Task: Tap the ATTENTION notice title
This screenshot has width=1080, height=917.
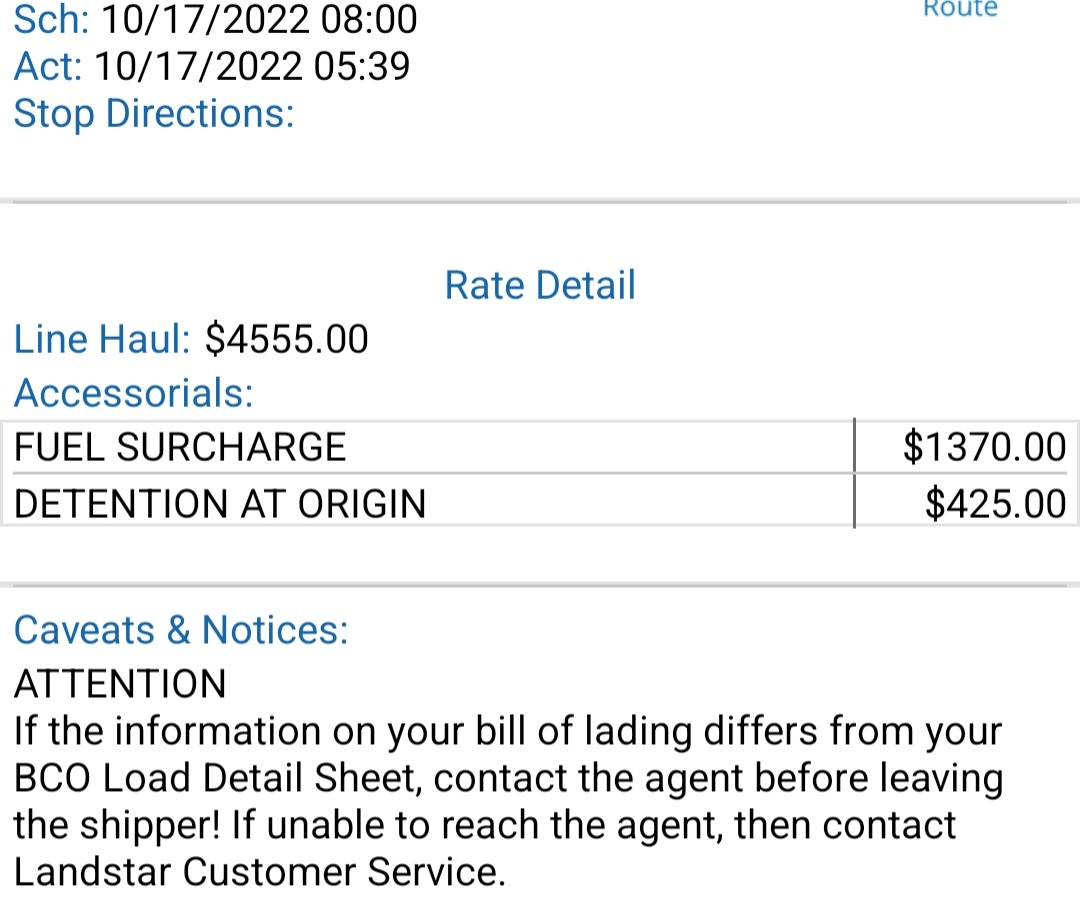Action: click(x=120, y=684)
